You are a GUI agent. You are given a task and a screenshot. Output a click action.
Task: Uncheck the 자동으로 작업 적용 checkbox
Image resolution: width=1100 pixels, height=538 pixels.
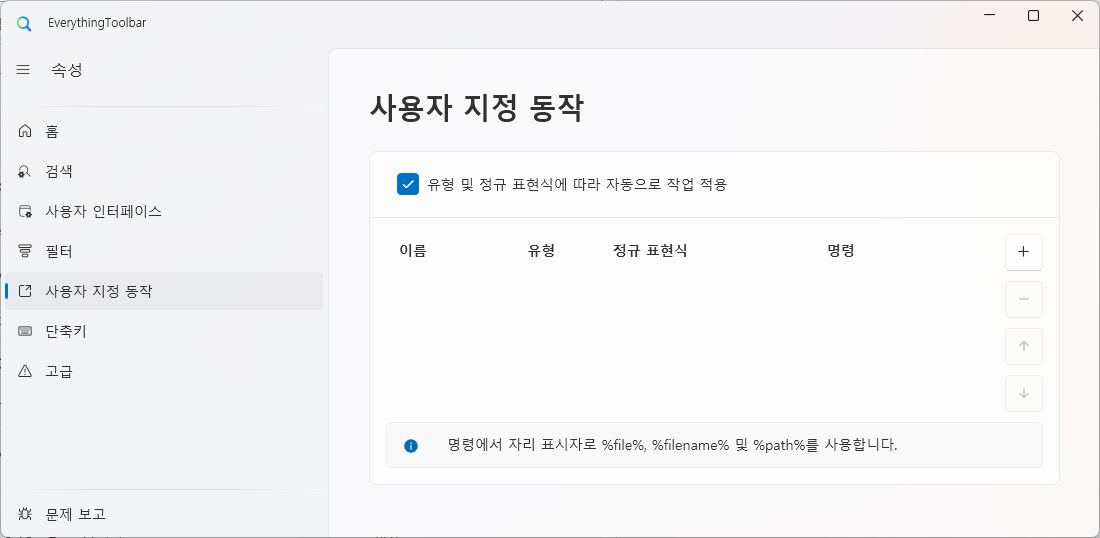(x=408, y=184)
